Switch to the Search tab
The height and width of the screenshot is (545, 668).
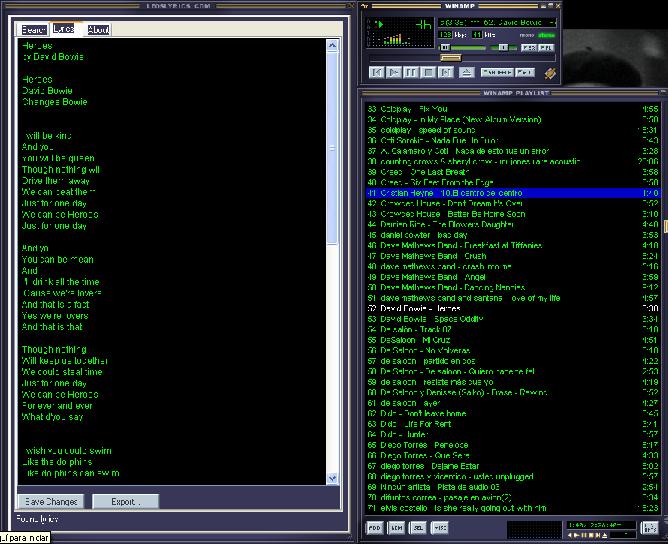pyautogui.click(x=34, y=30)
